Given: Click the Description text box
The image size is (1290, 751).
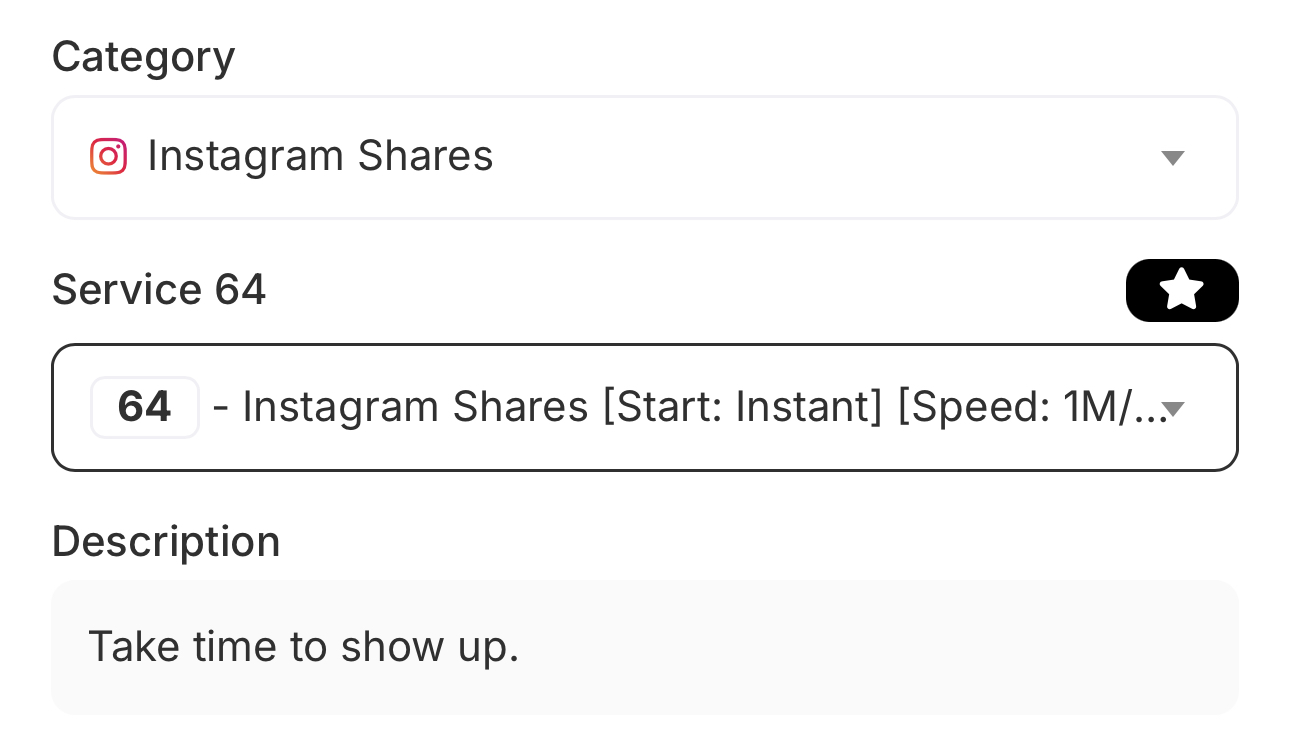Looking at the screenshot, I should click(644, 647).
